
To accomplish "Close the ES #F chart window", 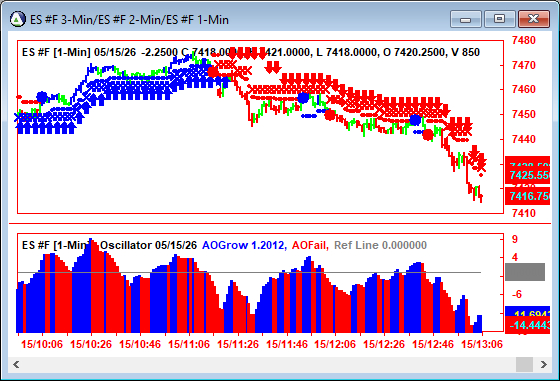I will [534, 19].
